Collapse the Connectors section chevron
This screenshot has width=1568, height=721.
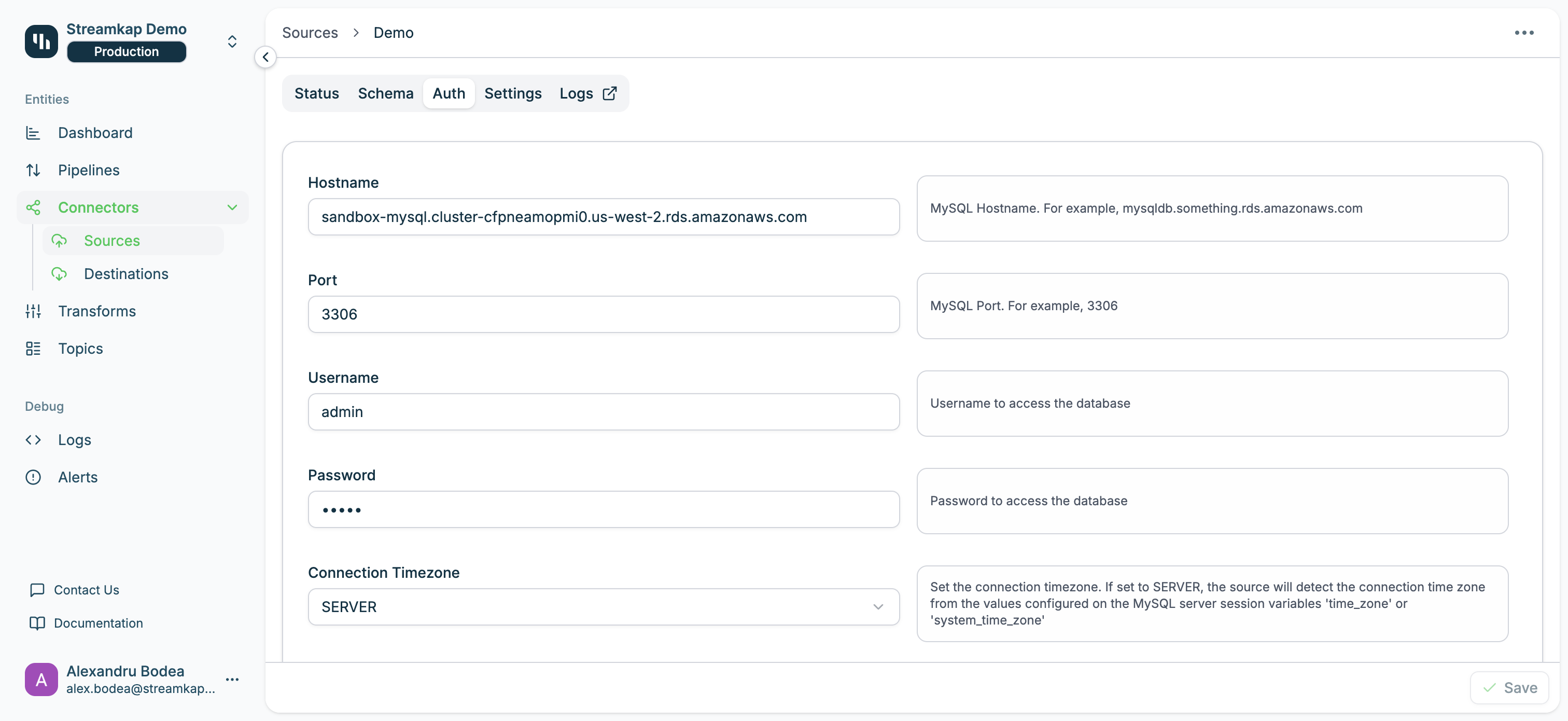[232, 207]
